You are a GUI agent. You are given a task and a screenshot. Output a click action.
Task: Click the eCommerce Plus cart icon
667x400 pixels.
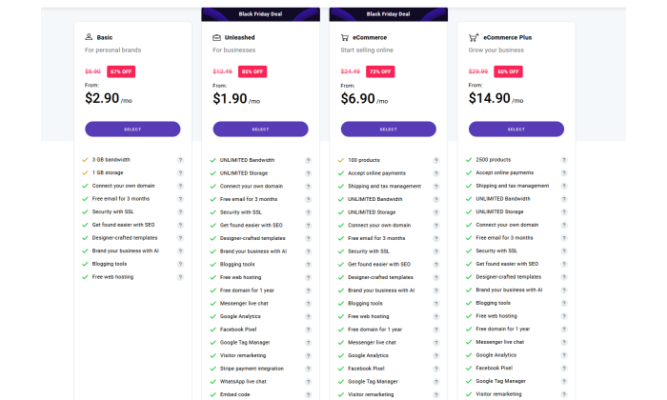tap(473, 37)
